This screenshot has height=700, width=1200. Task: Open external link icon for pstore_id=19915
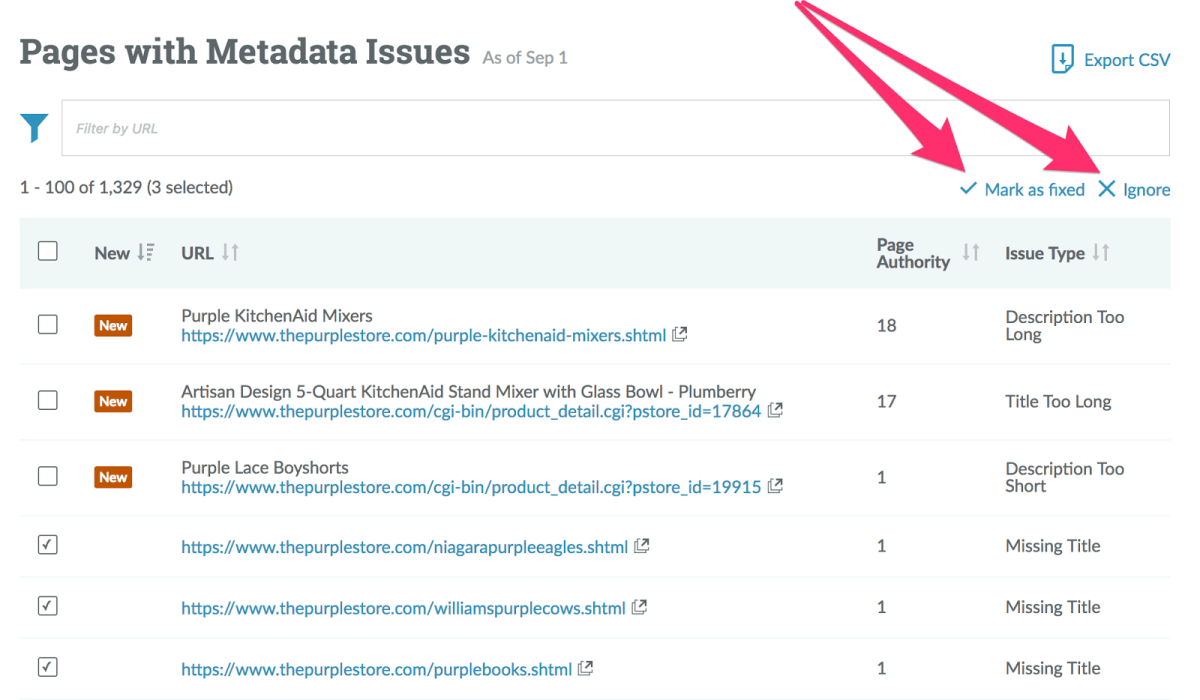tap(775, 487)
